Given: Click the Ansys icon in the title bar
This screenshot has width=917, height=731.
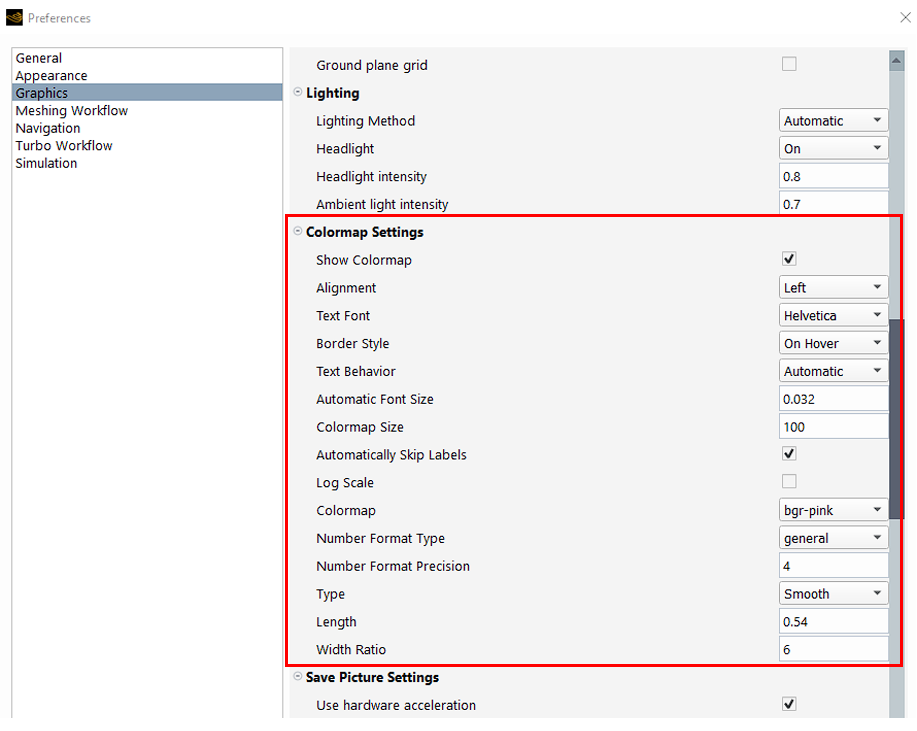Looking at the screenshot, I should click(x=14, y=18).
